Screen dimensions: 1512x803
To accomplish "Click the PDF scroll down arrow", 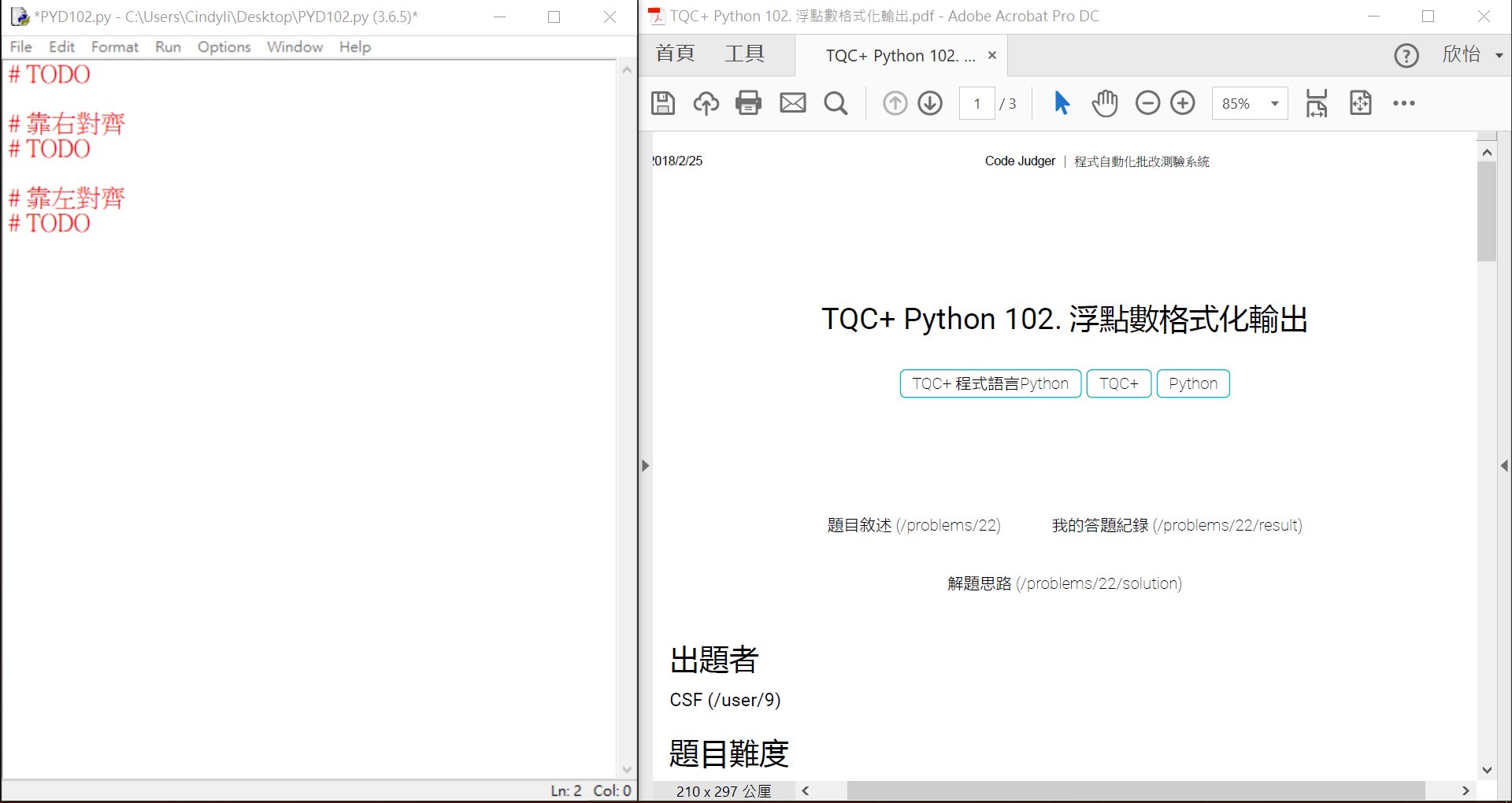I will pyautogui.click(x=1487, y=770).
